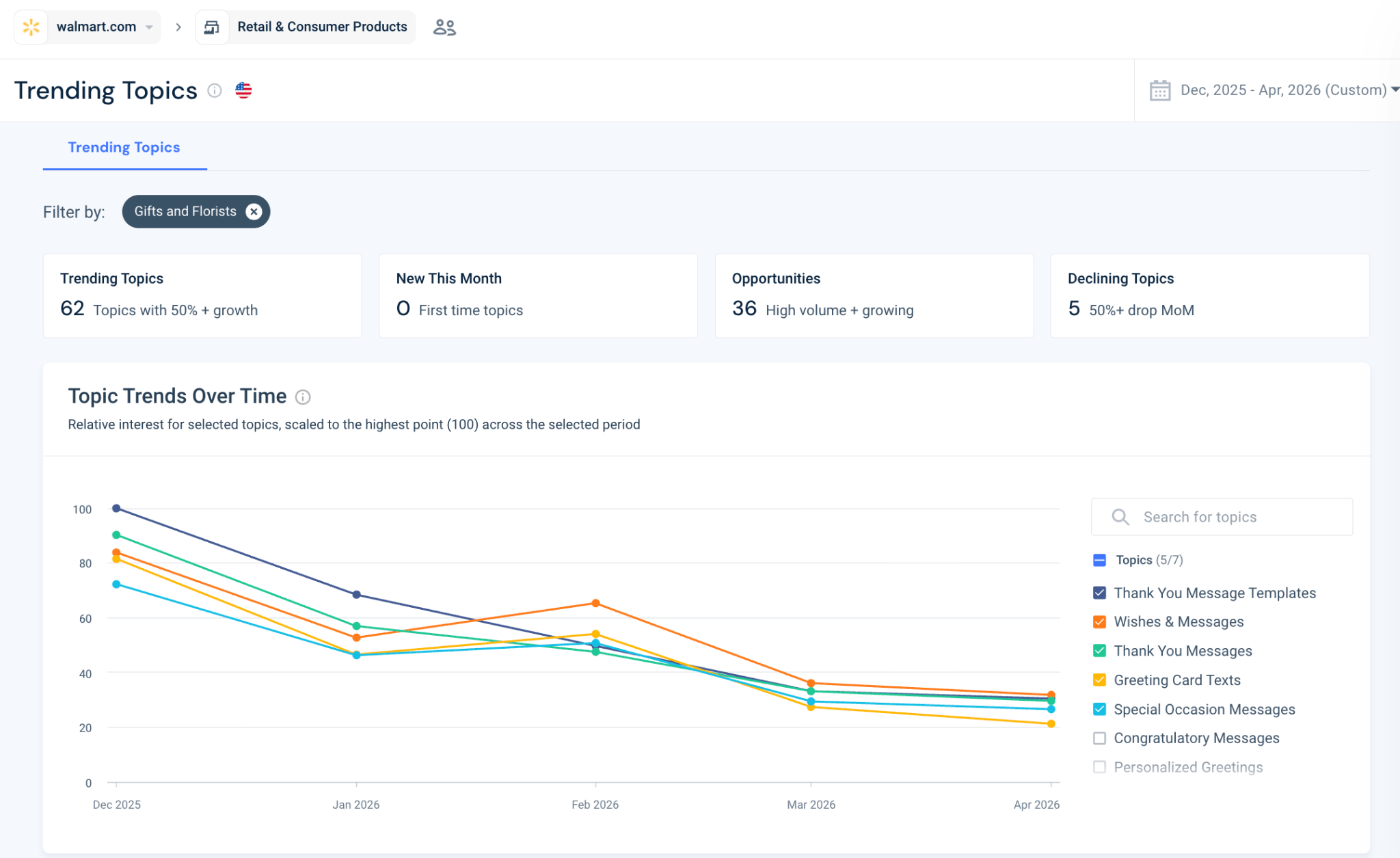1400x858 pixels.
Task: Click info icon next to Topic Trends Over Time
Action: pyautogui.click(x=303, y=397)
